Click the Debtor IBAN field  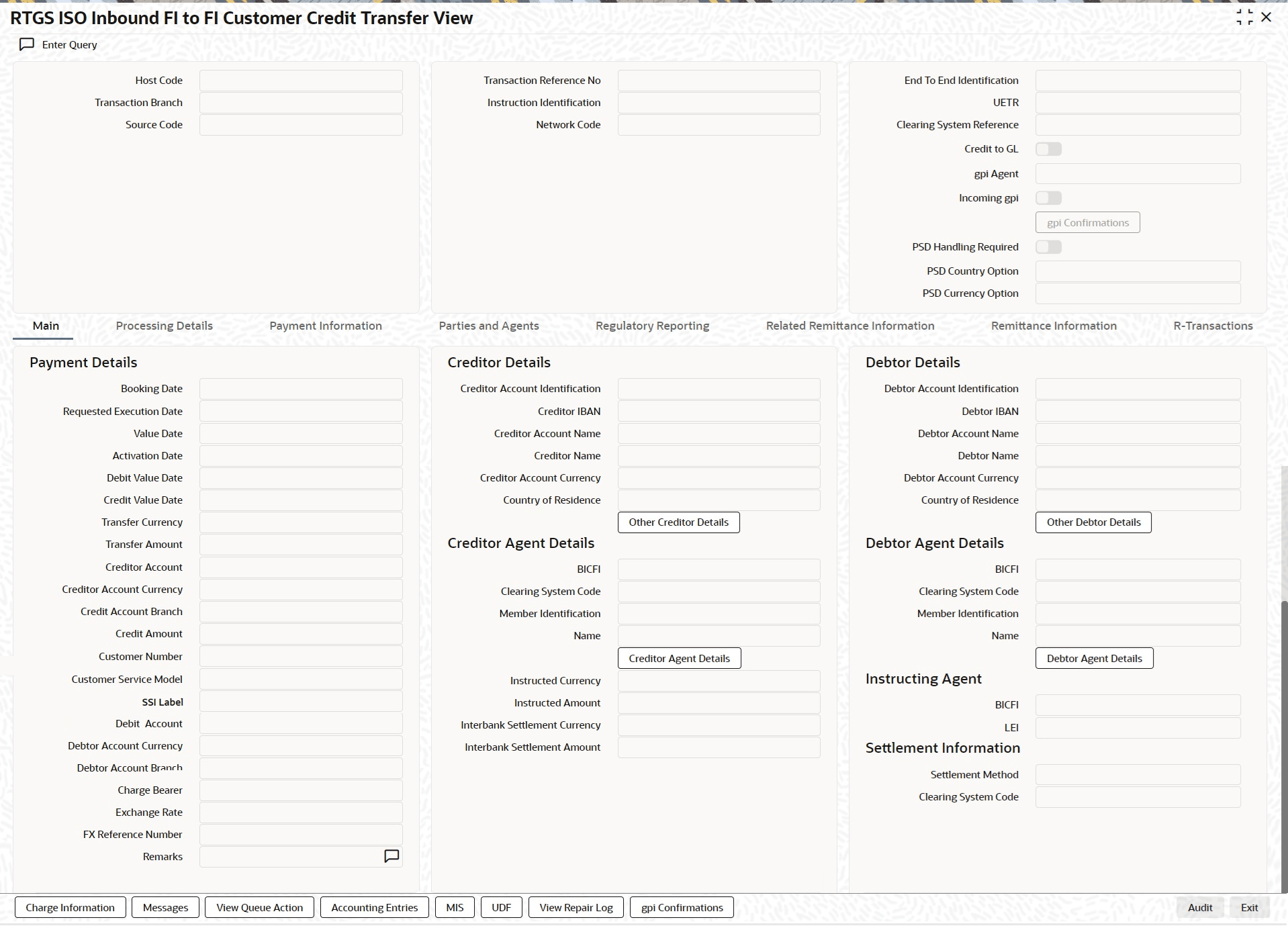pyautogui.click(x=1138, y=412)
